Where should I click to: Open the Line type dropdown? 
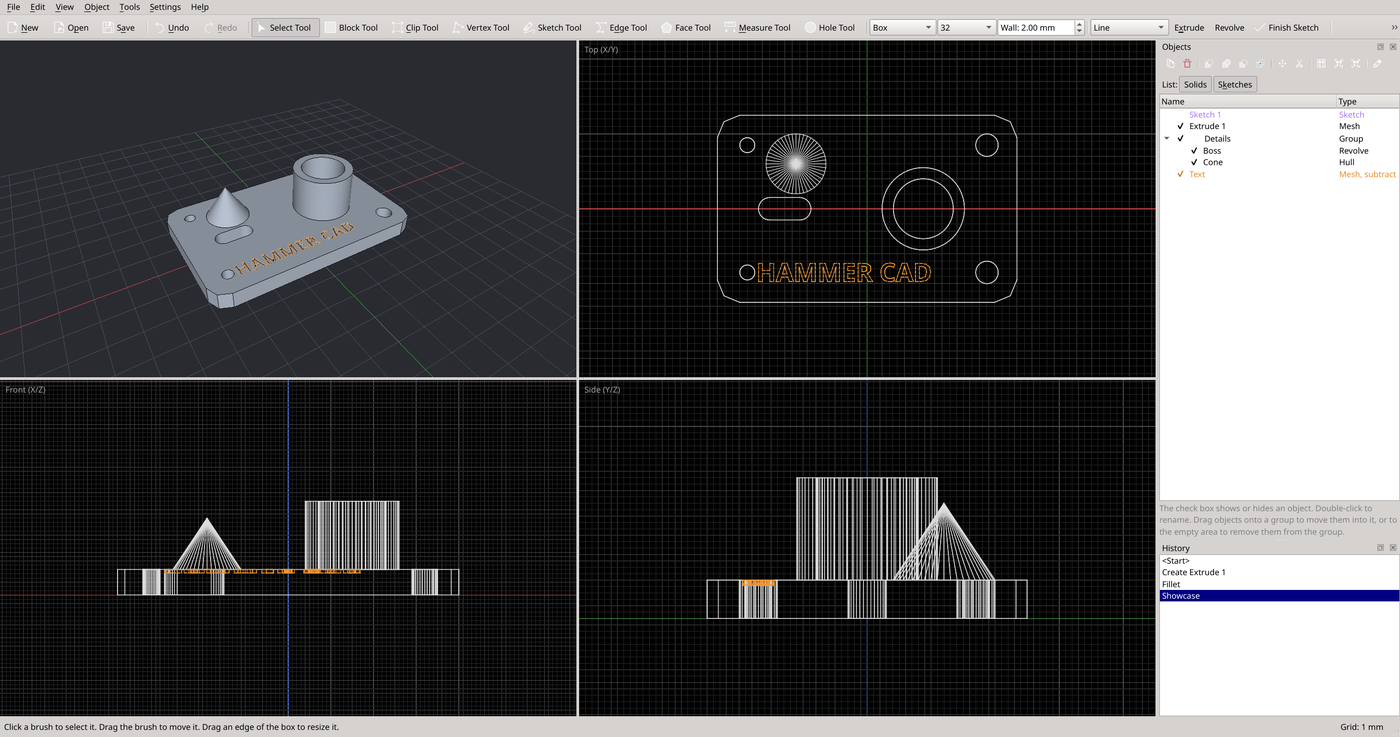pyautogui.click(x=1129, y=28)
